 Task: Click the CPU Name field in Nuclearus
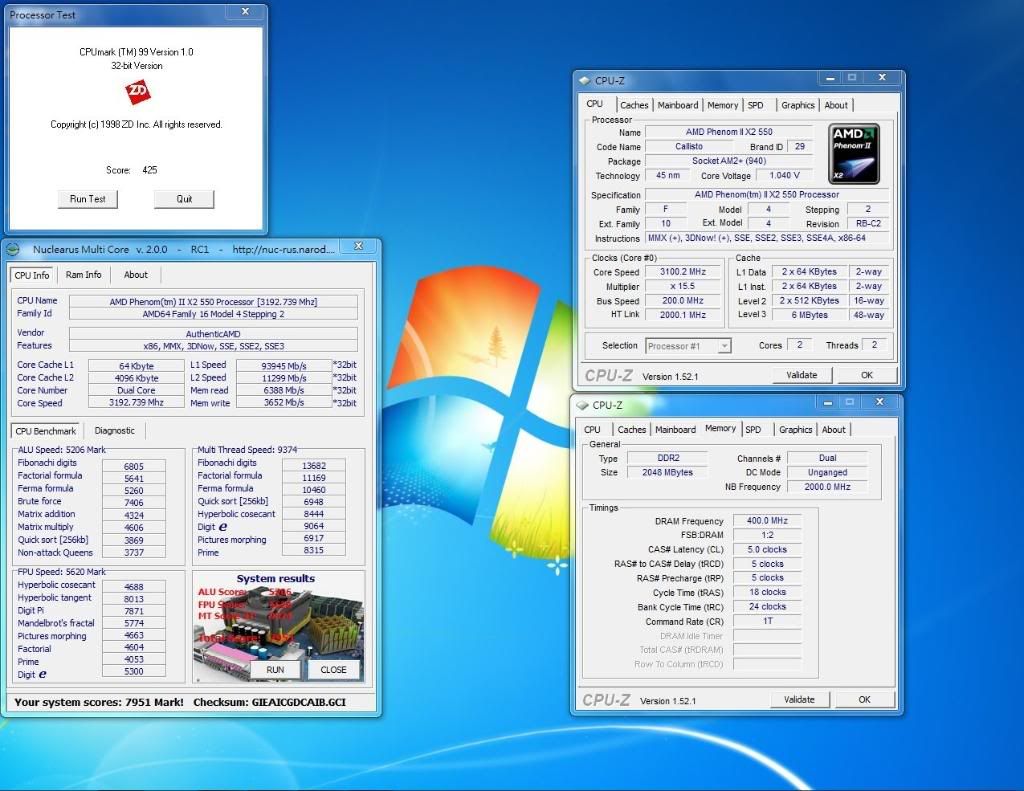pyautogui.click(x=214, y=302)
